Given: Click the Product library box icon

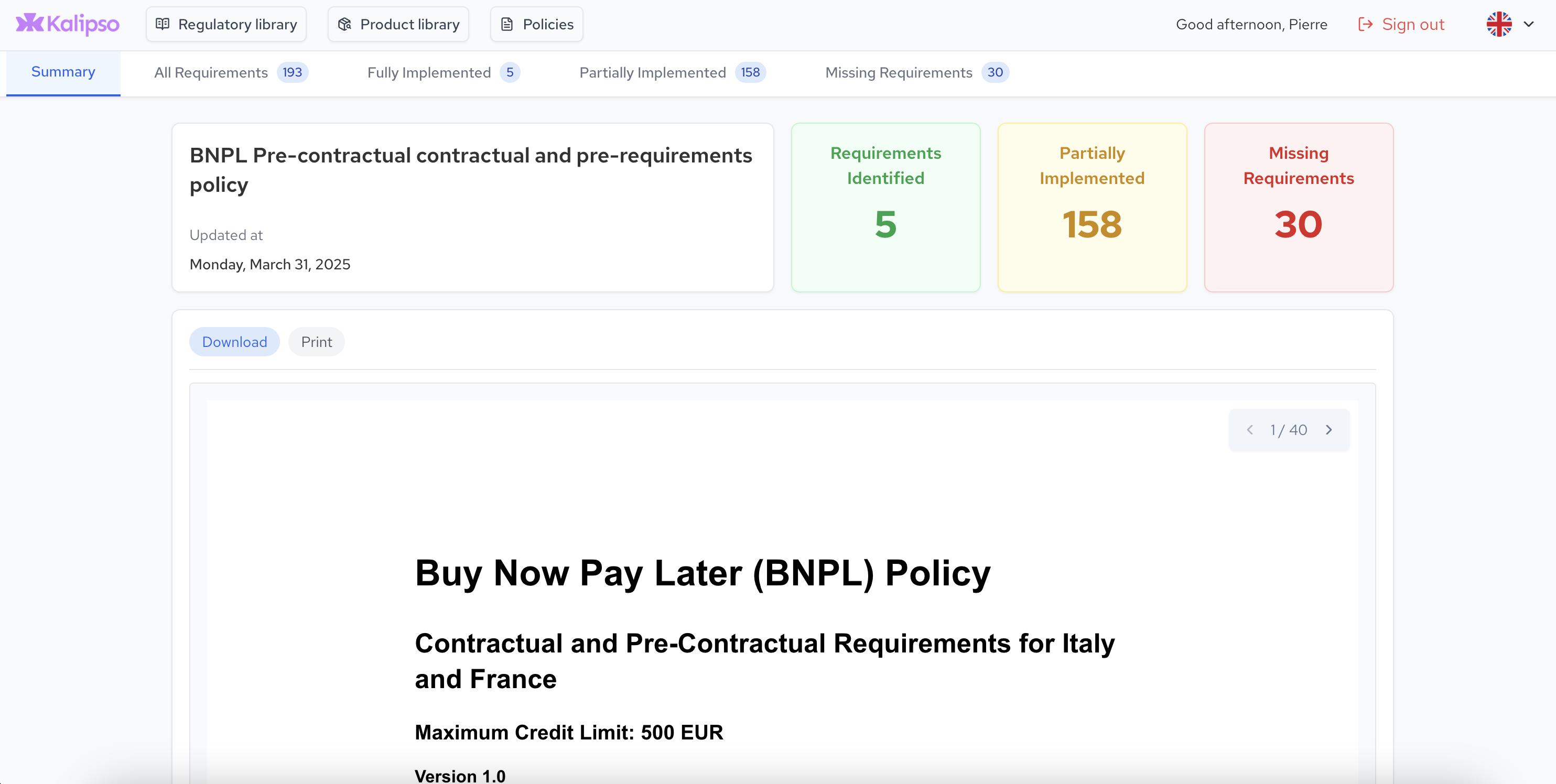Looking at the screenshot, I should coord(344,24).
